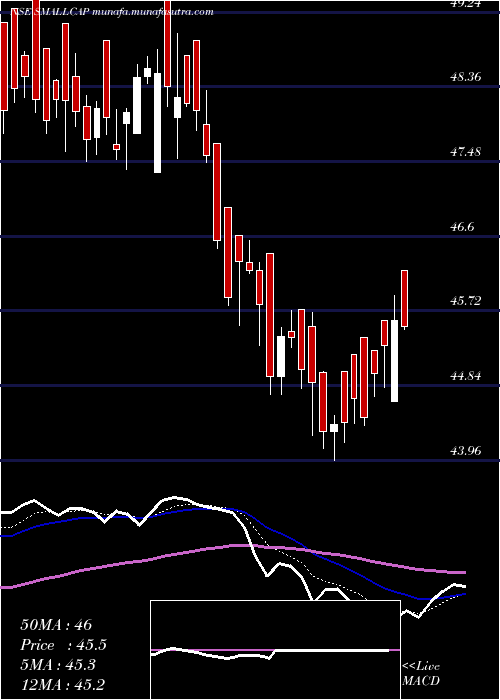The height and width of the screenshot is (700, 500).
Task: Click the 48.36 price axis label
Action: (466, 77)
